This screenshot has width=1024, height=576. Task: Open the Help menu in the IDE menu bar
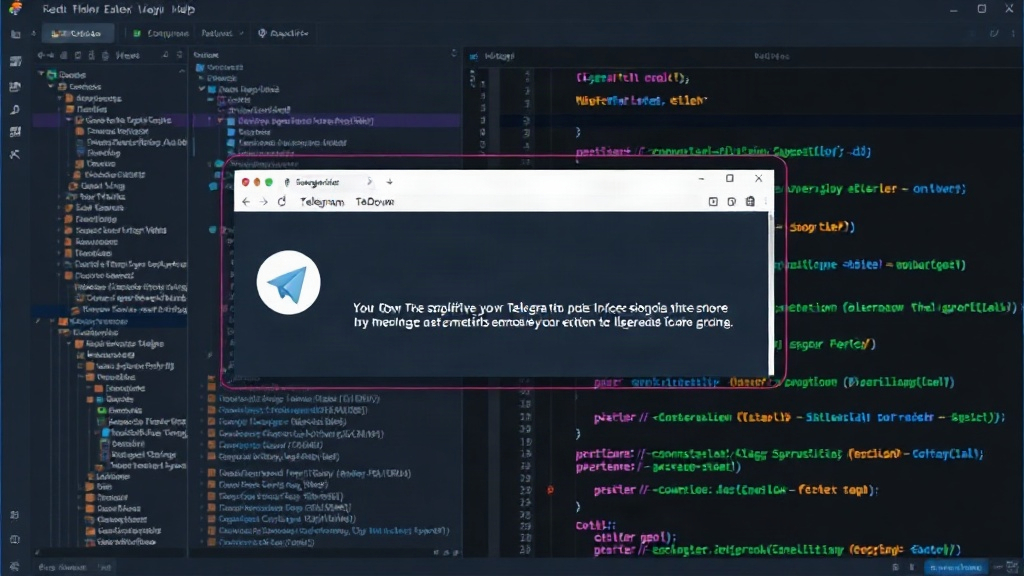(x=183, y=9)
